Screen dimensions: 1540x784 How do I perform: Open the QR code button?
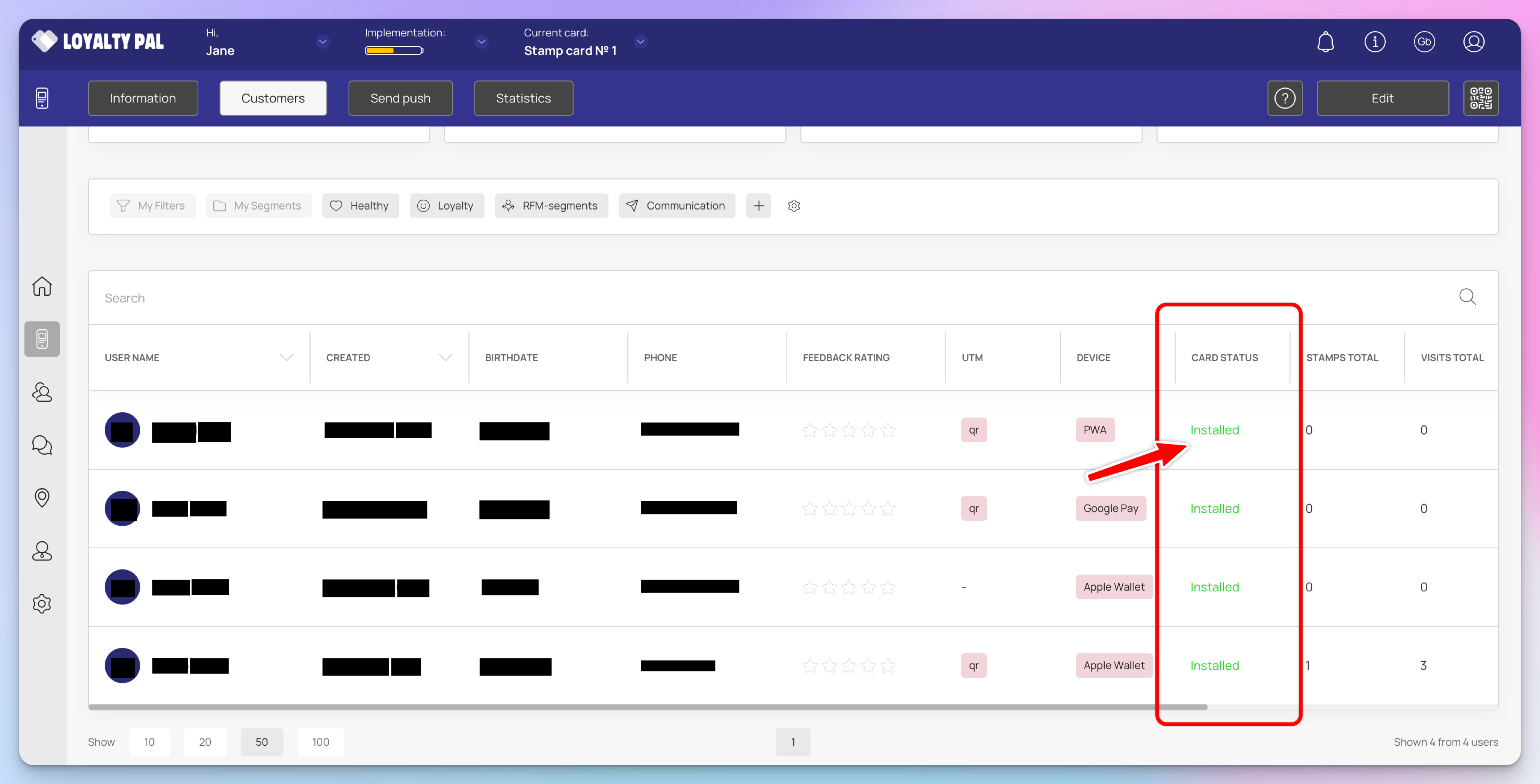(x=1480, y=98)
